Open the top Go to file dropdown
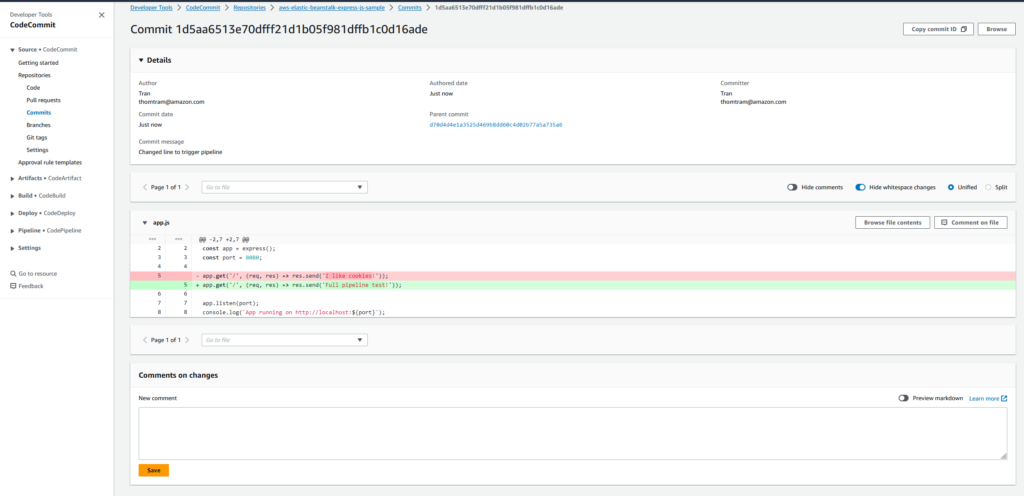The image size is (1024, 496). pyautogui.click(x=284, y=187)
